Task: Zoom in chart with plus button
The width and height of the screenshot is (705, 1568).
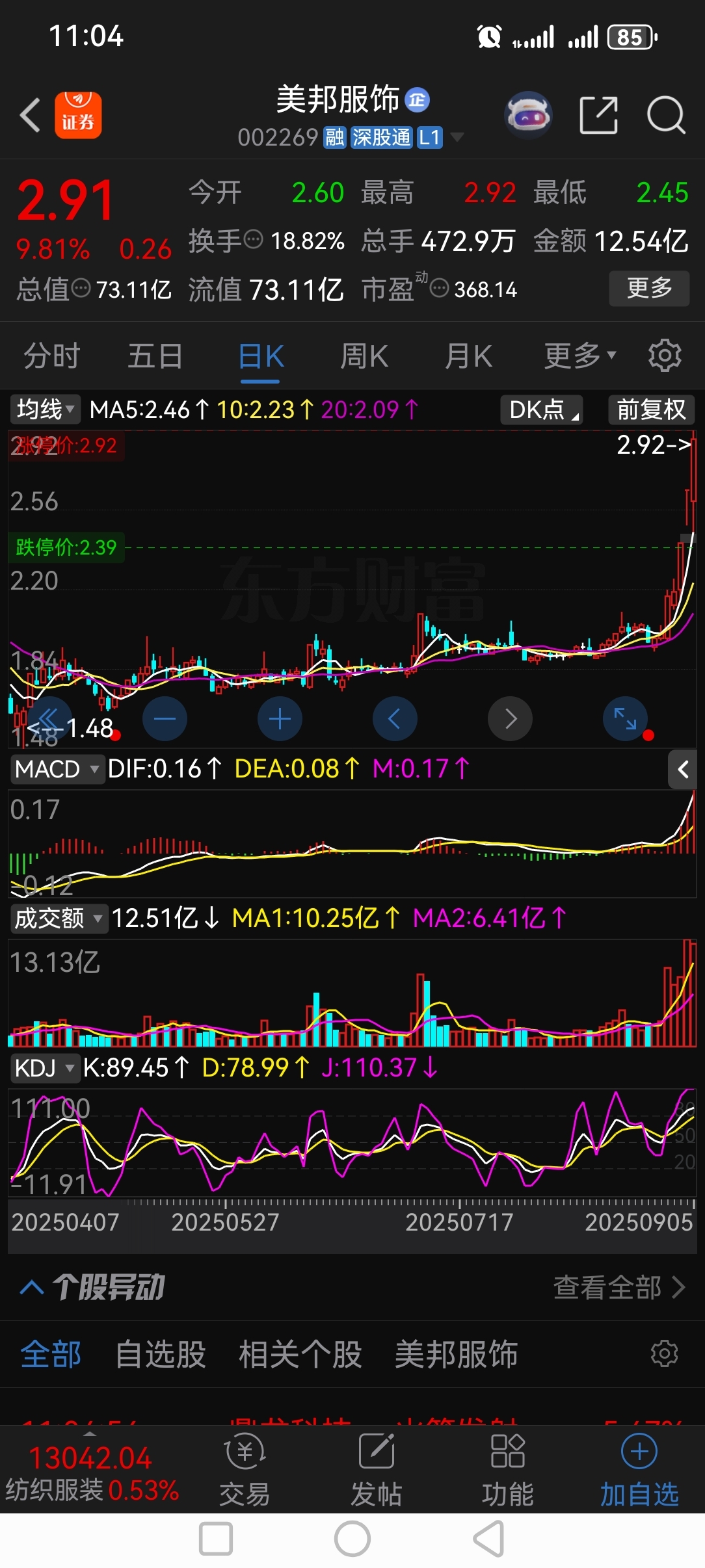Action: point(280,719)
